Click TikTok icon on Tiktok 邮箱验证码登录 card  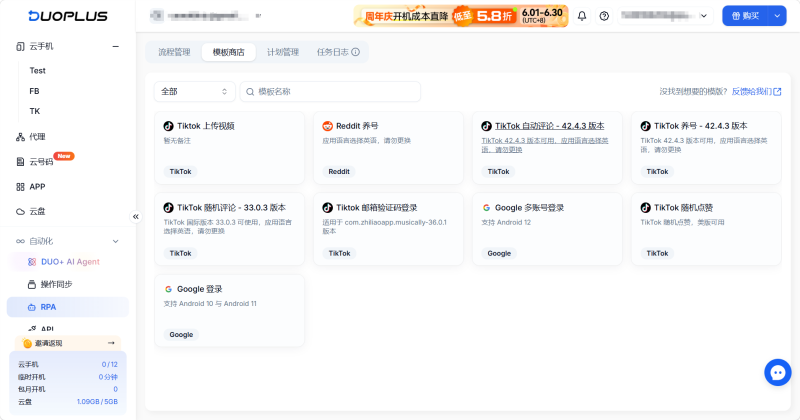328,208
